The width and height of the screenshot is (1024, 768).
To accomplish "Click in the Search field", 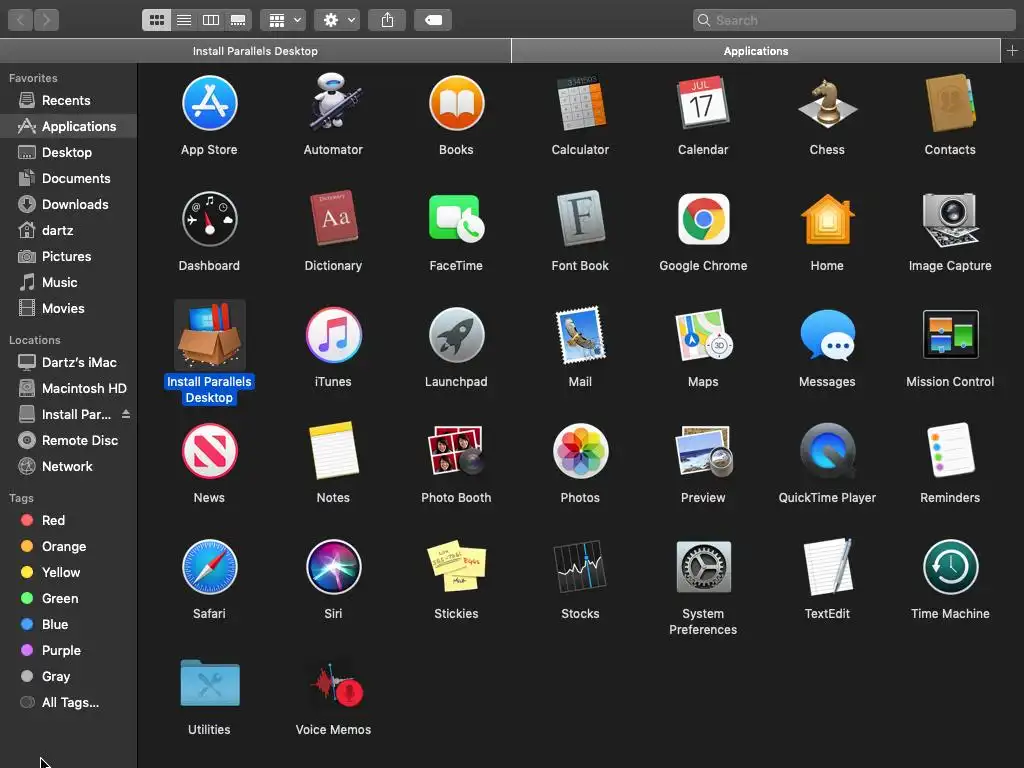I will (854, 20).
